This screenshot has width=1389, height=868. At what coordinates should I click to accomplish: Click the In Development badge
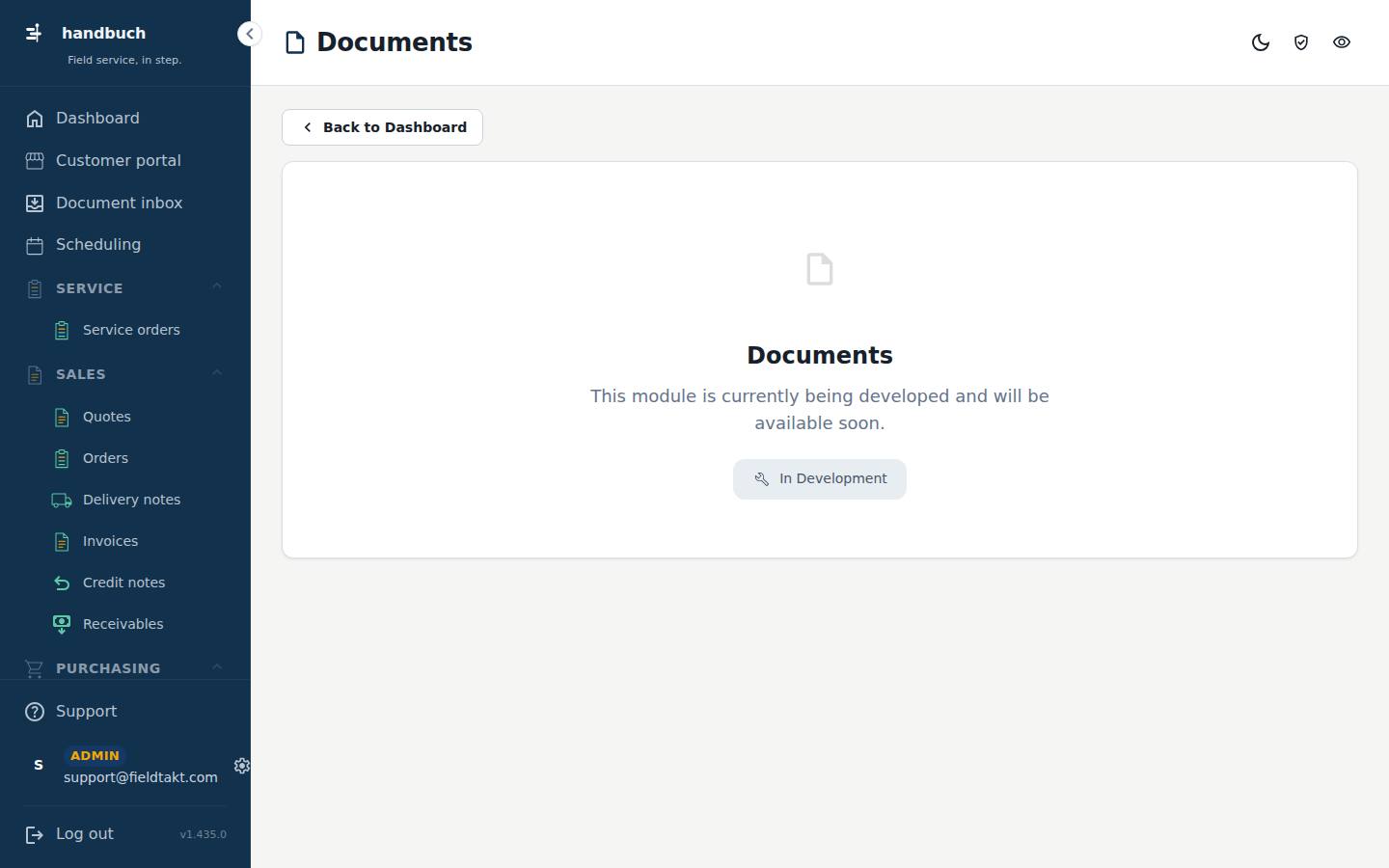(x=820, y=479)
